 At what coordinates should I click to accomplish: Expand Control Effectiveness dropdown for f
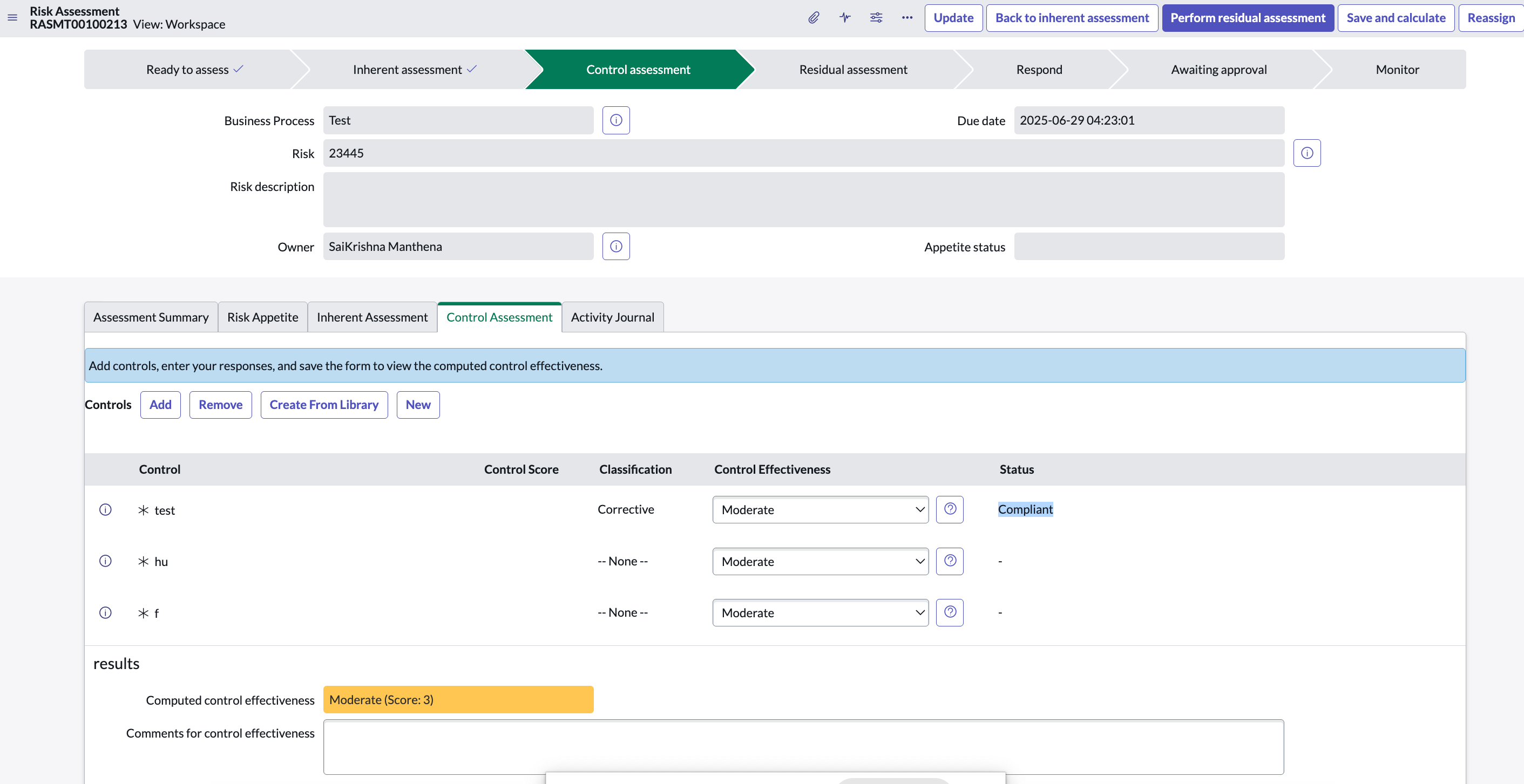coord(820,612)
